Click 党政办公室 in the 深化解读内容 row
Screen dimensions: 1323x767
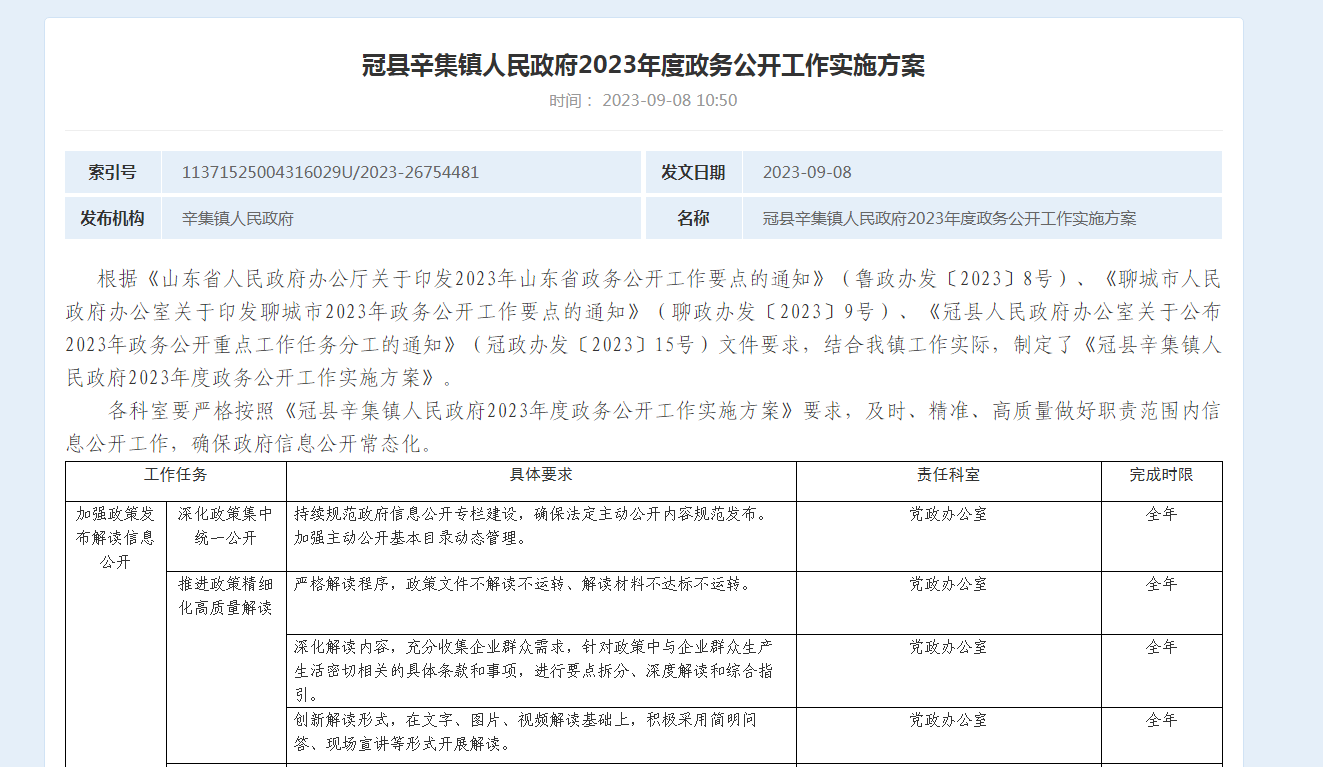pyautogui.click(x=948, y=647)
